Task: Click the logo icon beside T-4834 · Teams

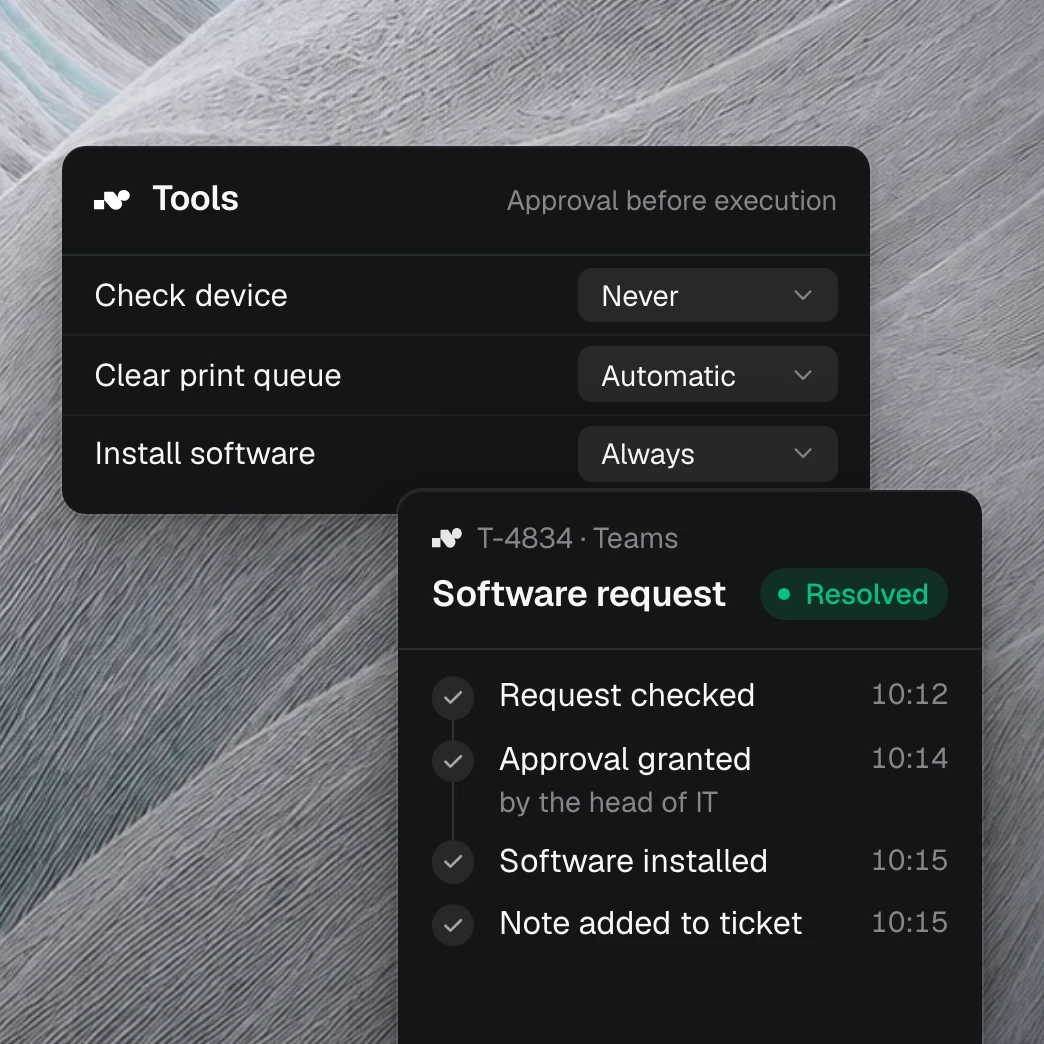Action: (x=447, y=538)
